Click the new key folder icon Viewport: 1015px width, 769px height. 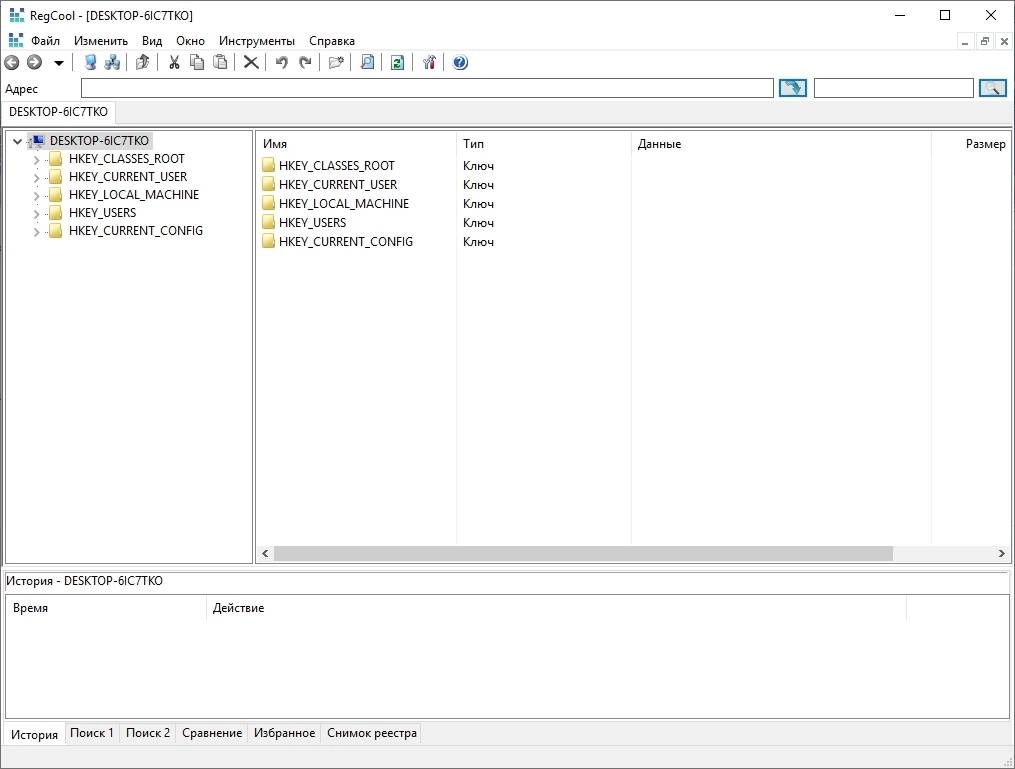[x=336, y=63]
